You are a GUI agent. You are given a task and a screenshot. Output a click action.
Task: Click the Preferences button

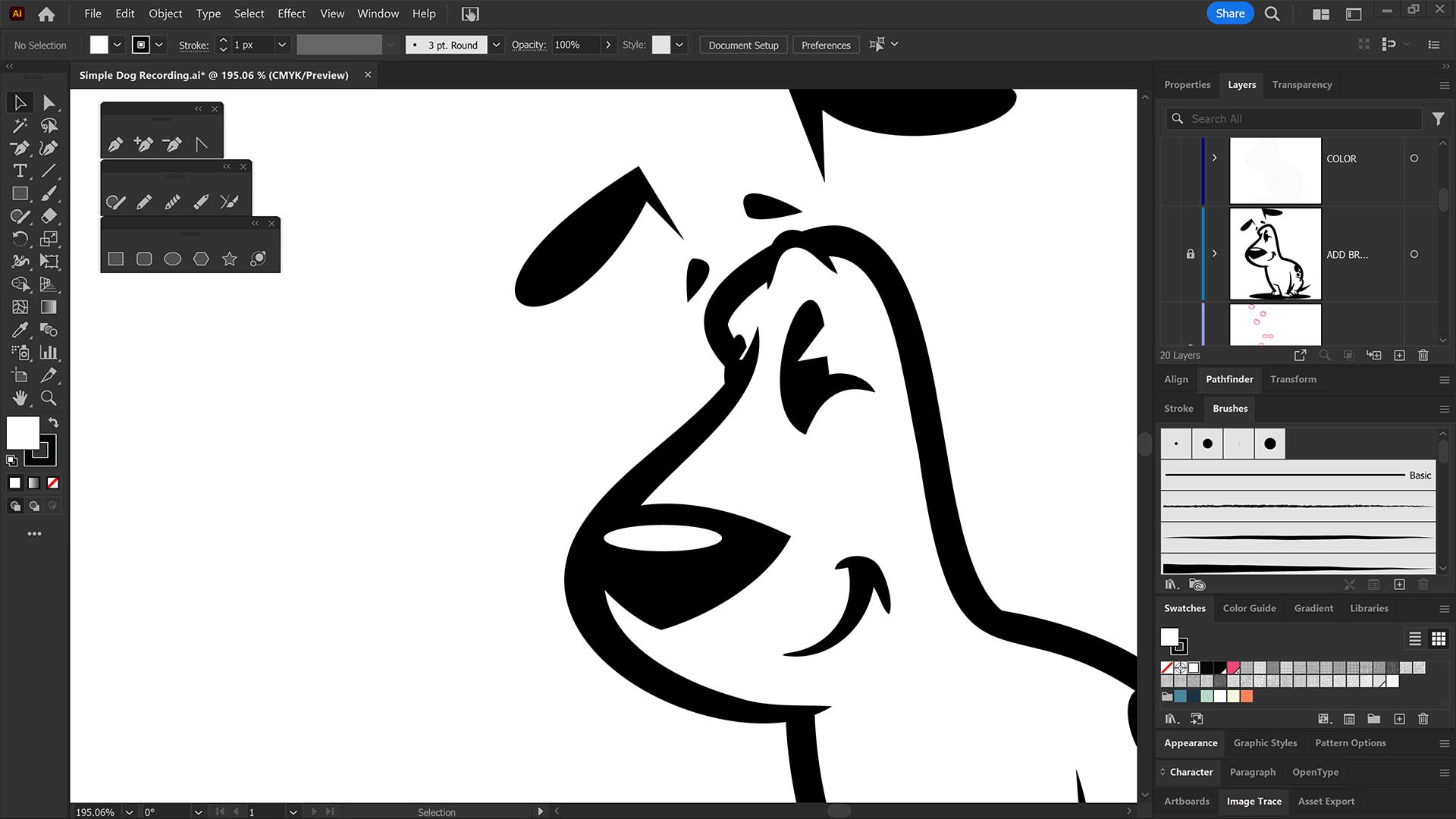coord(826,45)
